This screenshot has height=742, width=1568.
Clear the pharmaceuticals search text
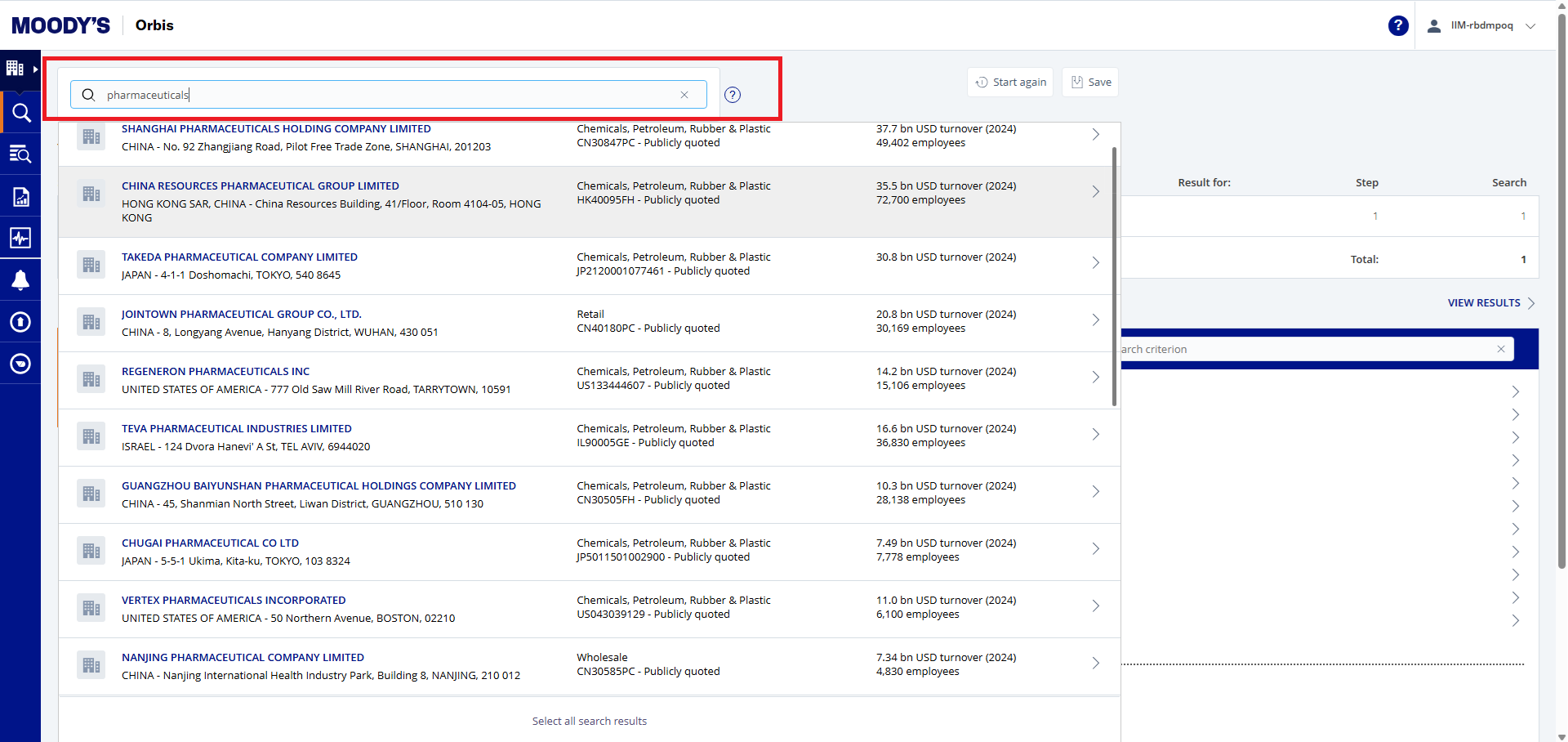(x=684, y=95)
